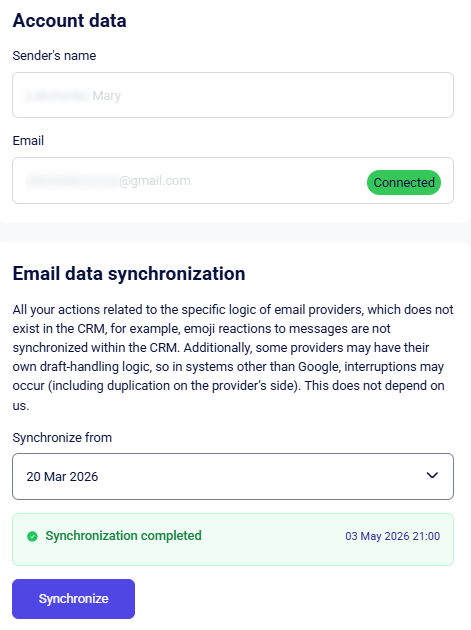This screenshot has height=630, width=471.
Task: Click the @gmail.com text in the email field
Action: pyautogui.click(x=155, y=181)
